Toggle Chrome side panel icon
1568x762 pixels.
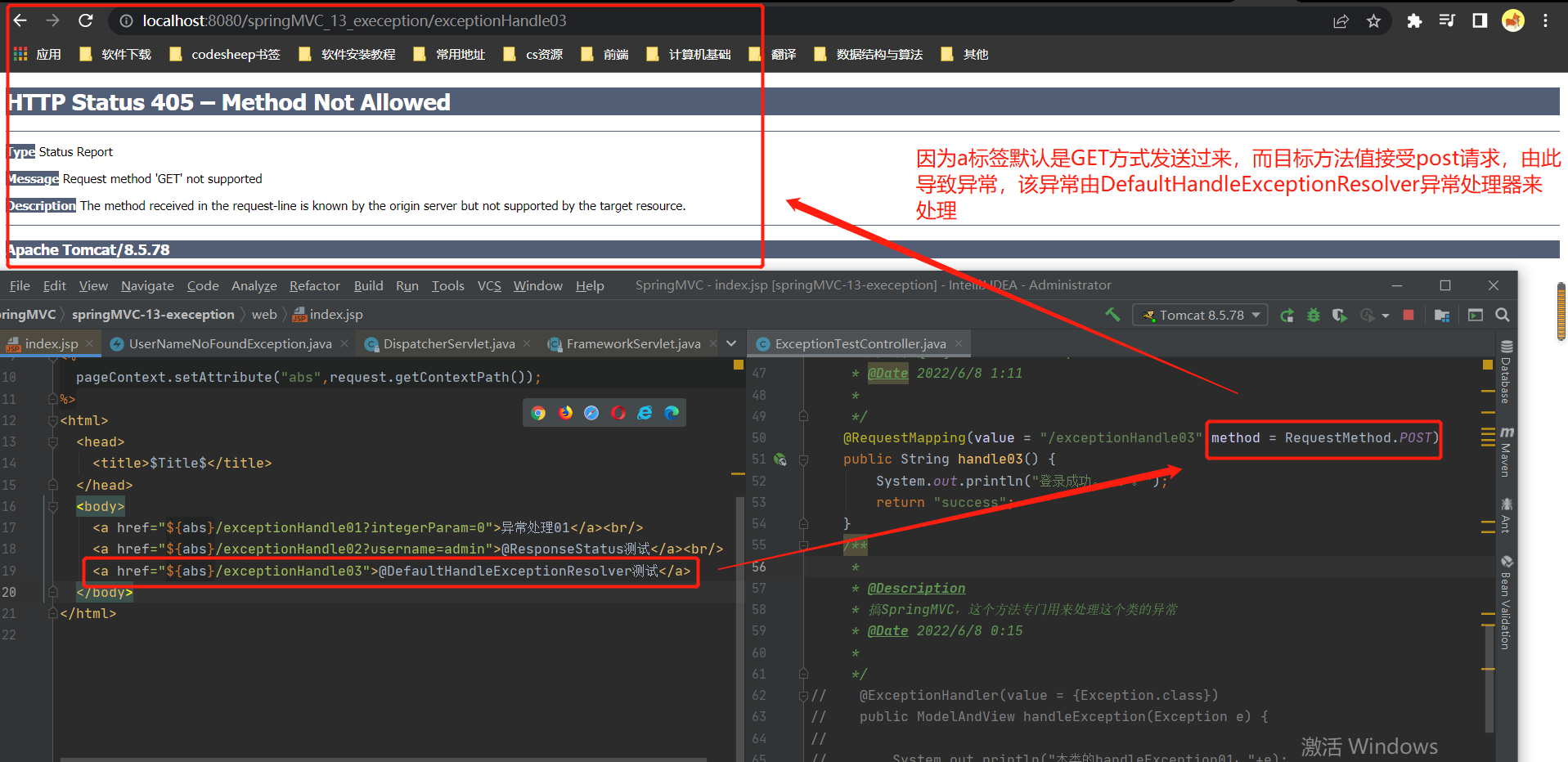pyautogui.click(x=1480, y=20)
